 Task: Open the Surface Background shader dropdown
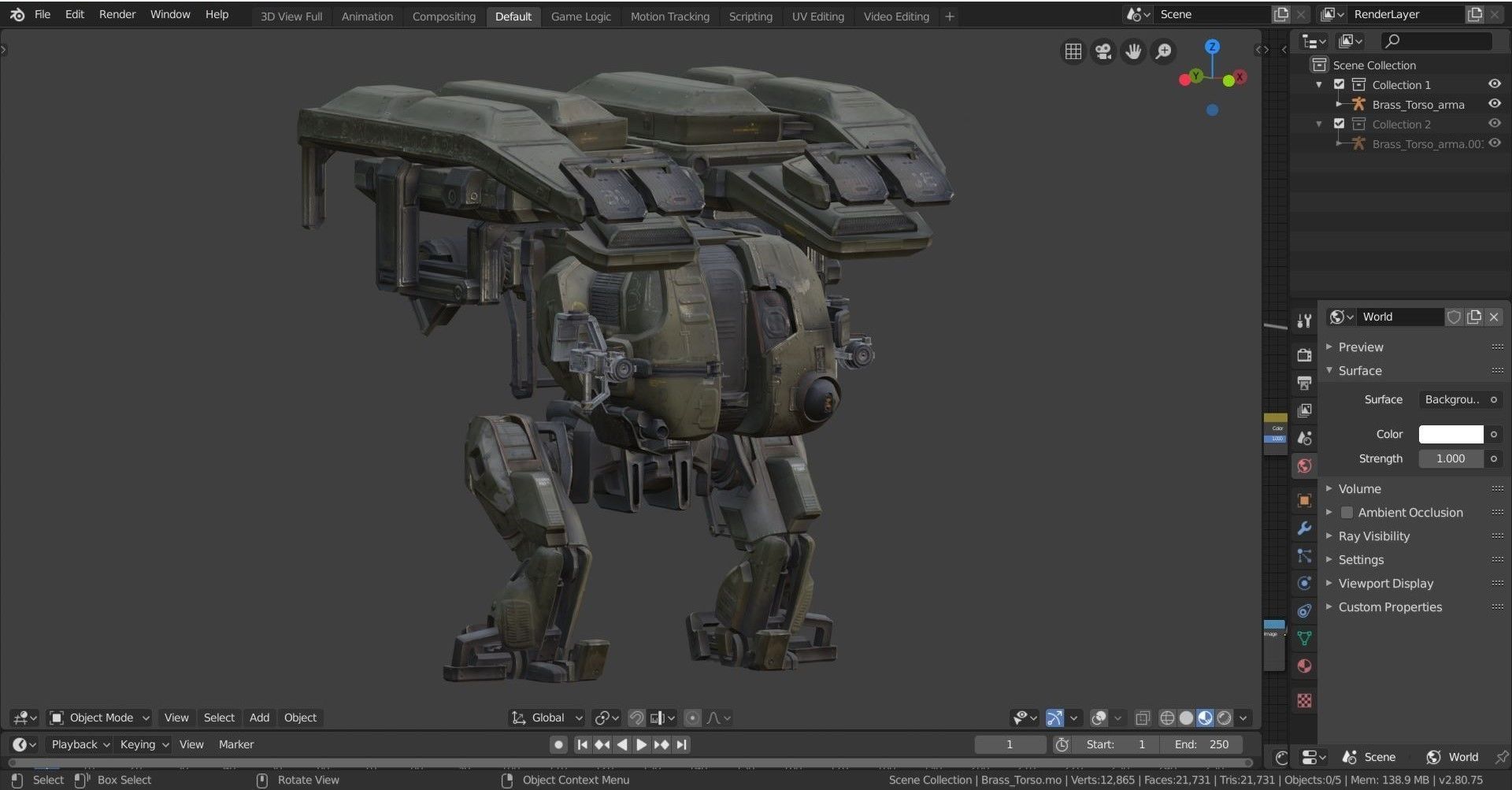point(1451,399)
